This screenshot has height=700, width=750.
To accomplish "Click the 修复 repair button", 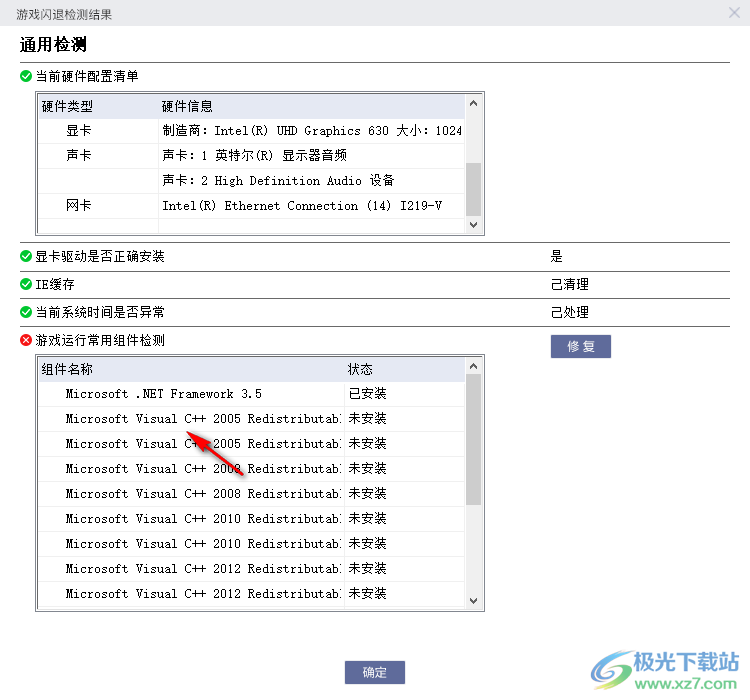I will click(x=580, y=346).
